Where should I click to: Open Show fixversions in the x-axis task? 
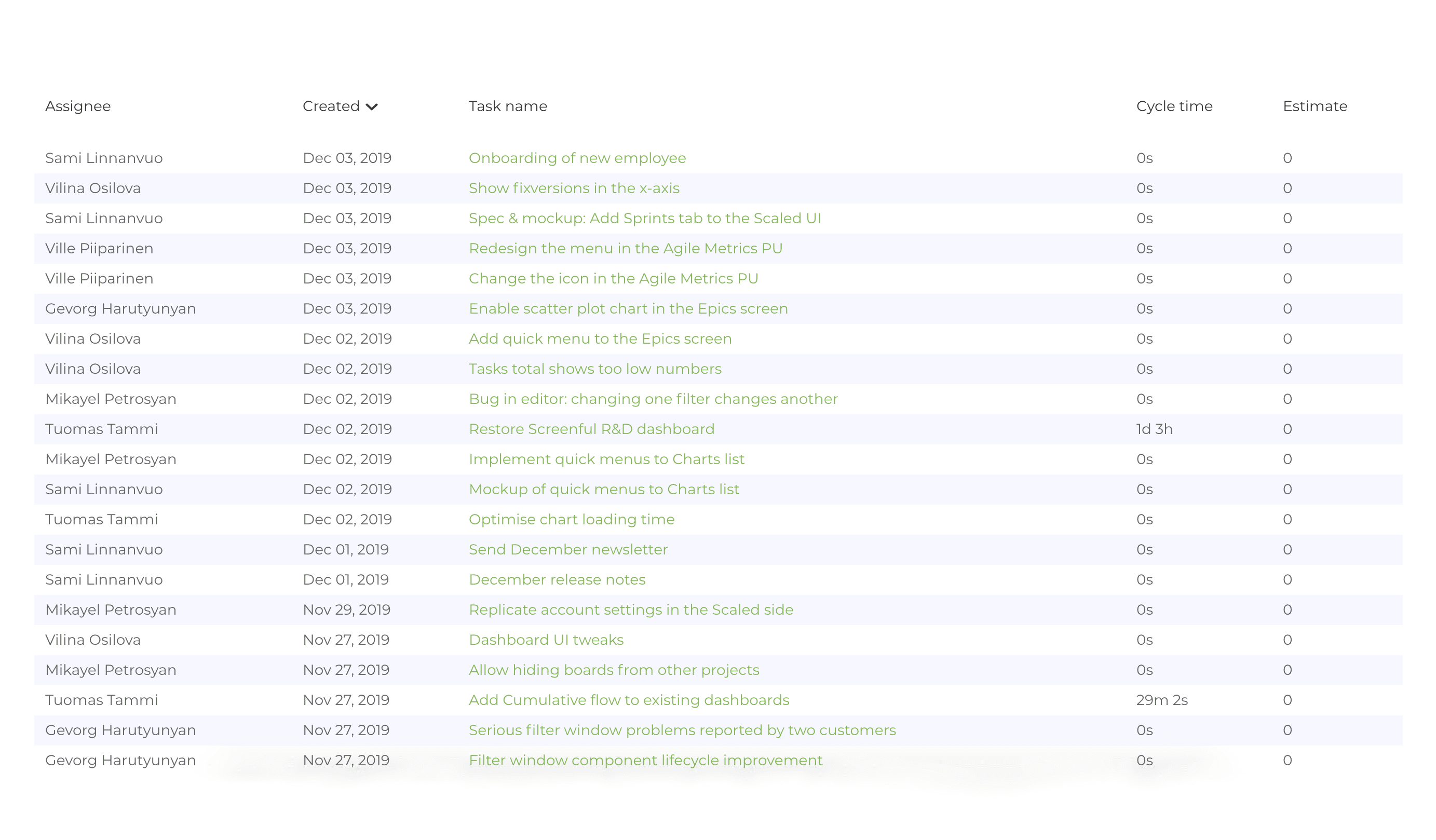pyautogui.click(x=574, y=188)
